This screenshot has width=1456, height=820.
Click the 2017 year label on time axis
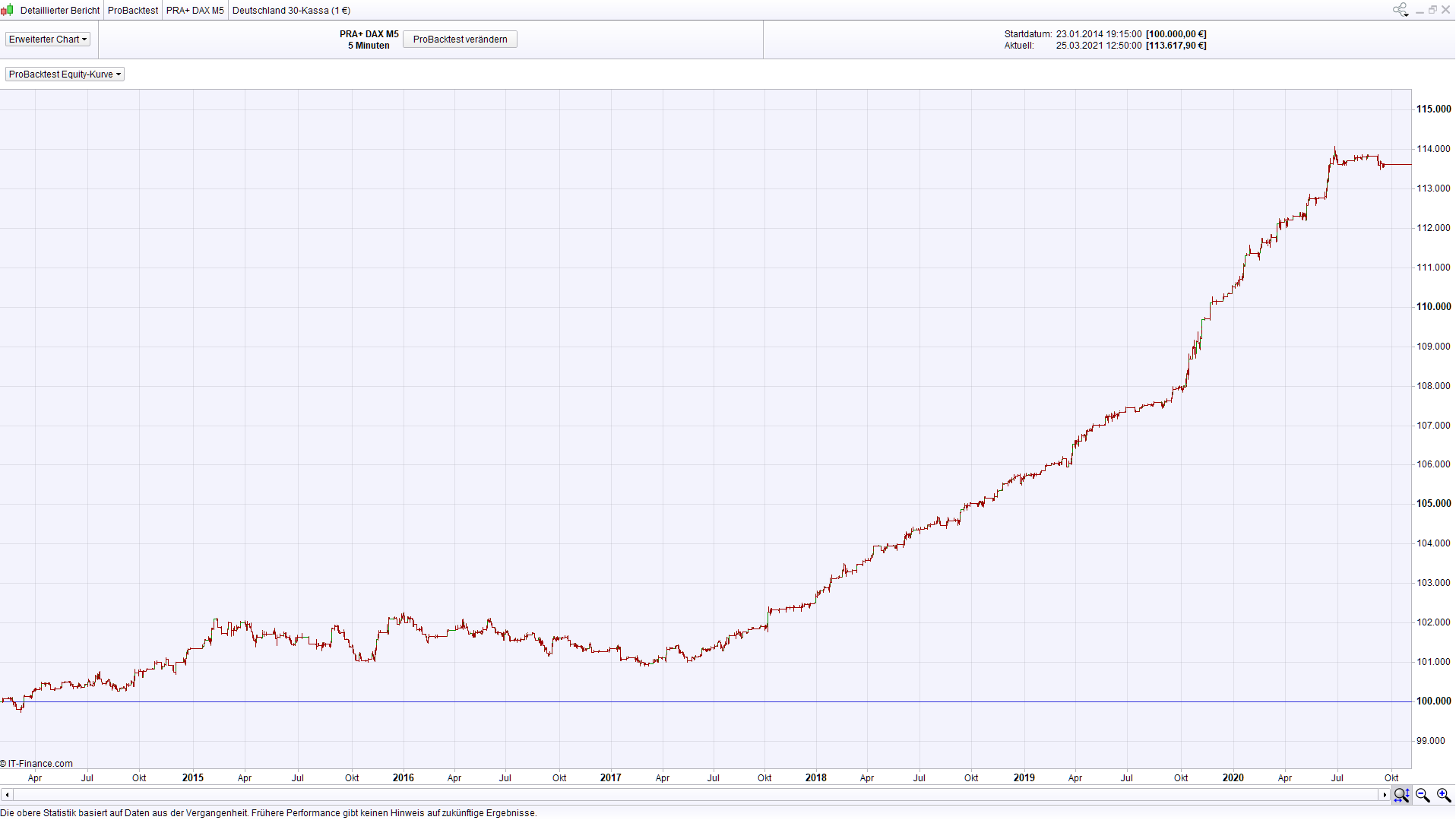(611, 778)
